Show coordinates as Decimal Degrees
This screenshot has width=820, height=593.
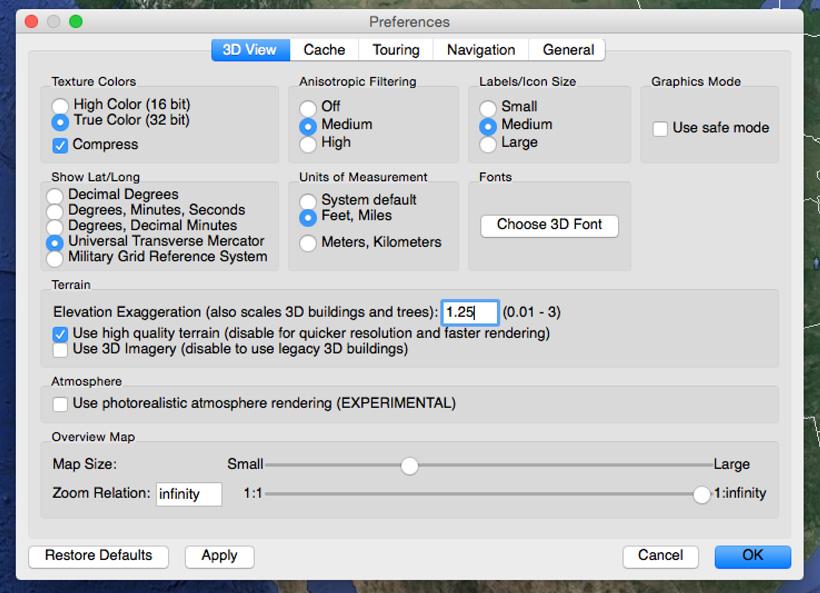click(x=55, y=194)
